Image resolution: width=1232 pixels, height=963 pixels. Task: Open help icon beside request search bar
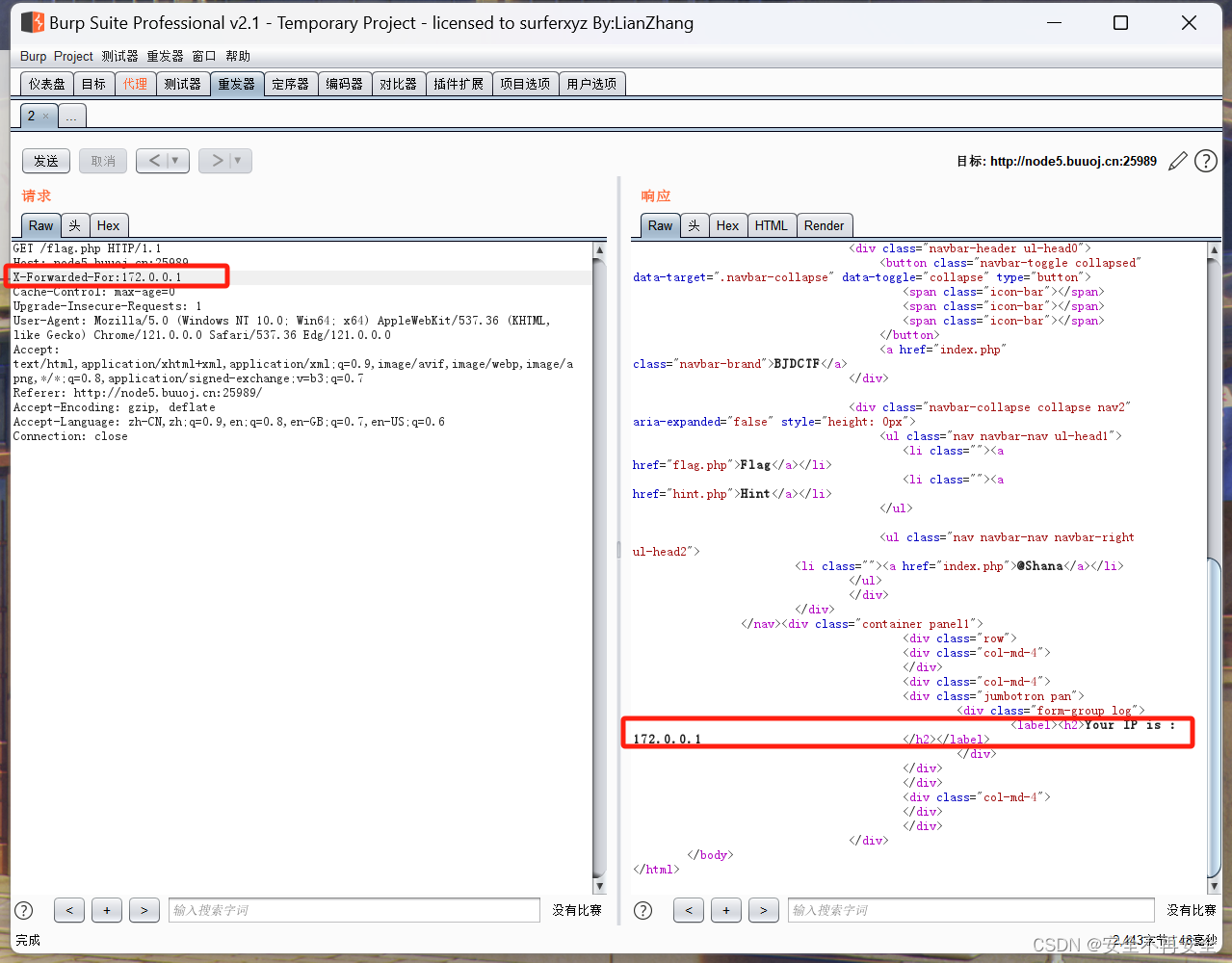point(24,910)
